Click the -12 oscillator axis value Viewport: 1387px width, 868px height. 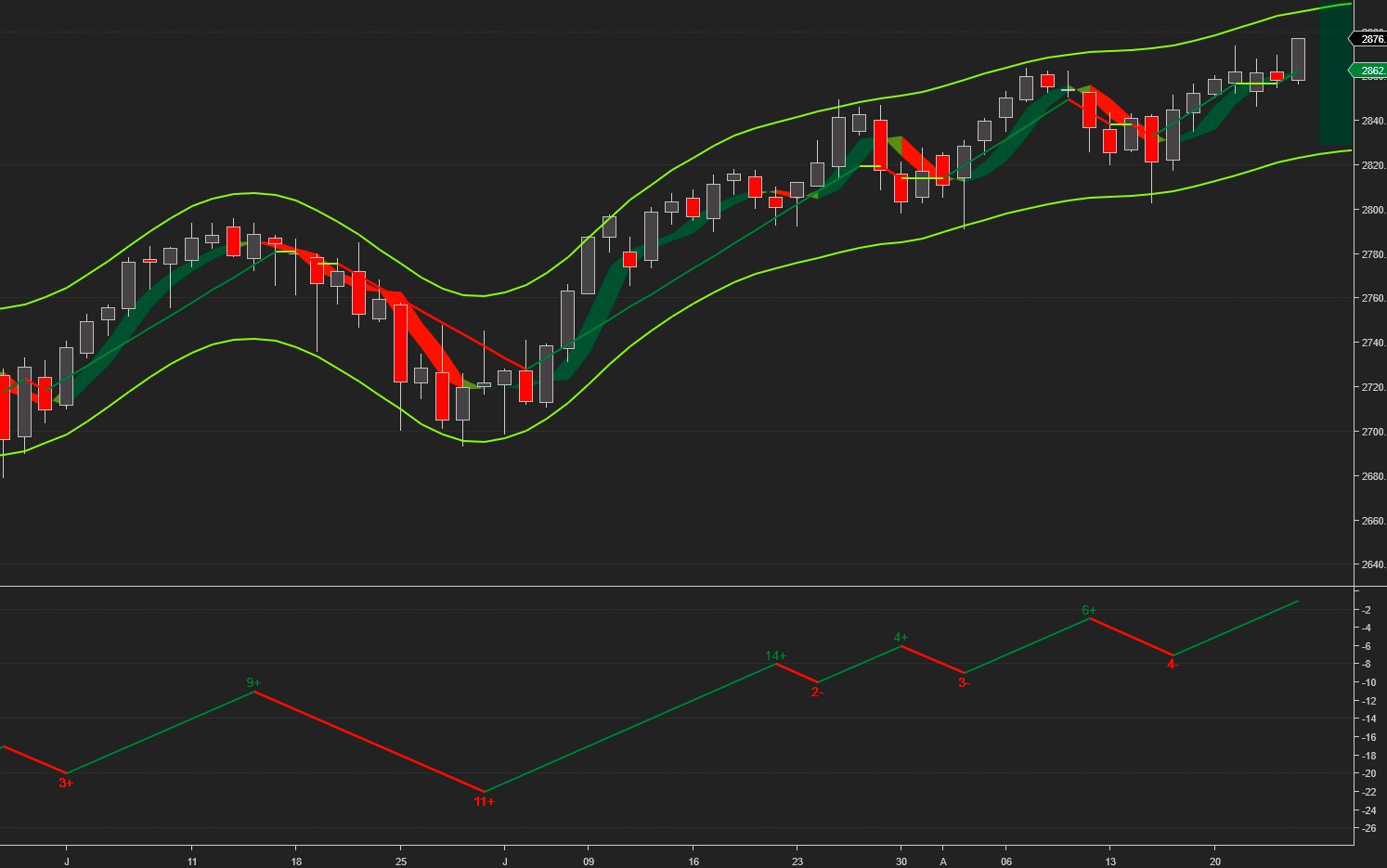pyautogui.click(x=1370, y=701)
